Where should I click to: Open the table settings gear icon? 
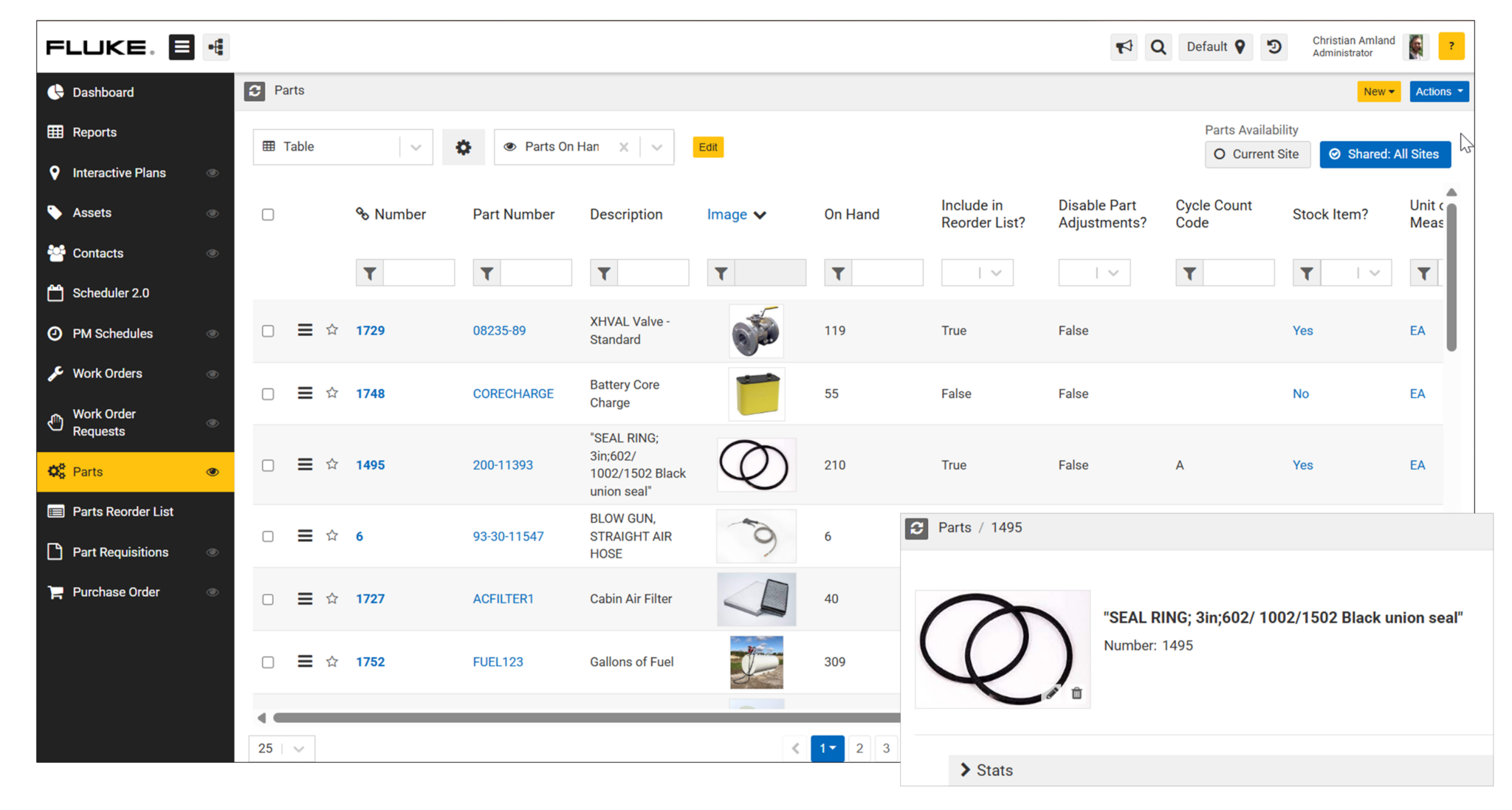tap(463, 146)
